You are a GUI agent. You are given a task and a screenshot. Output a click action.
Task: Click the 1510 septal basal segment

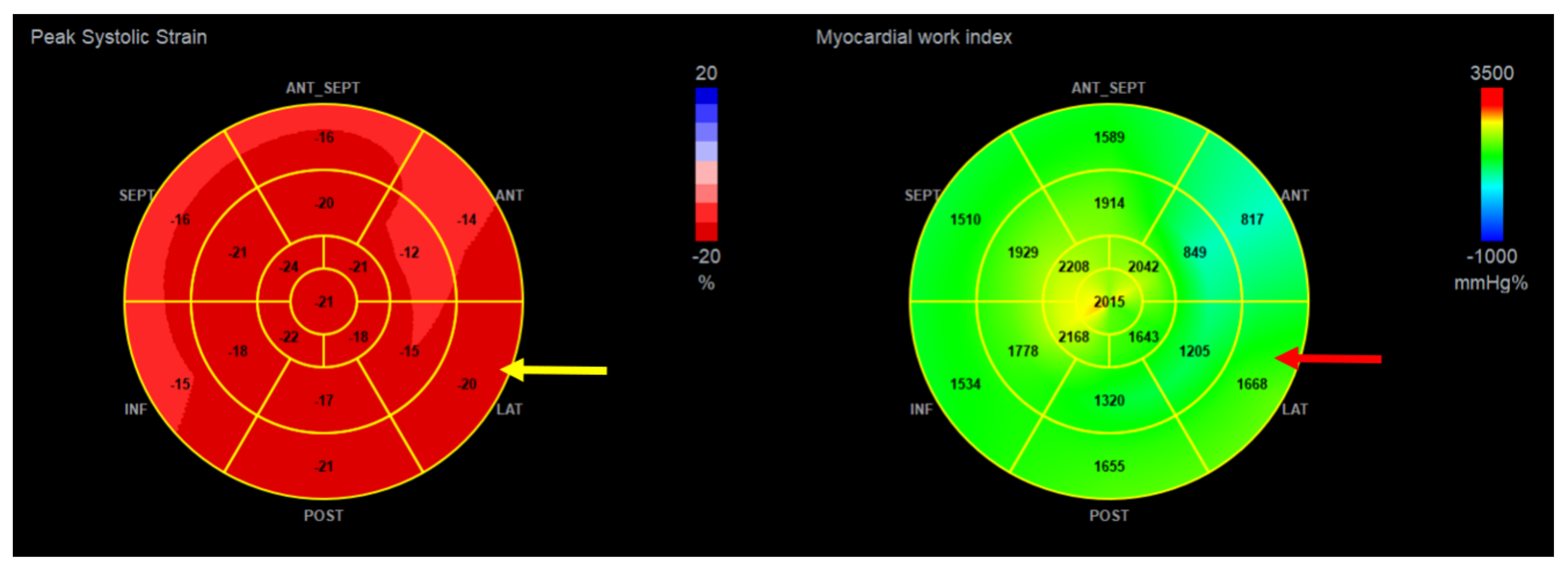pos(966,220)
